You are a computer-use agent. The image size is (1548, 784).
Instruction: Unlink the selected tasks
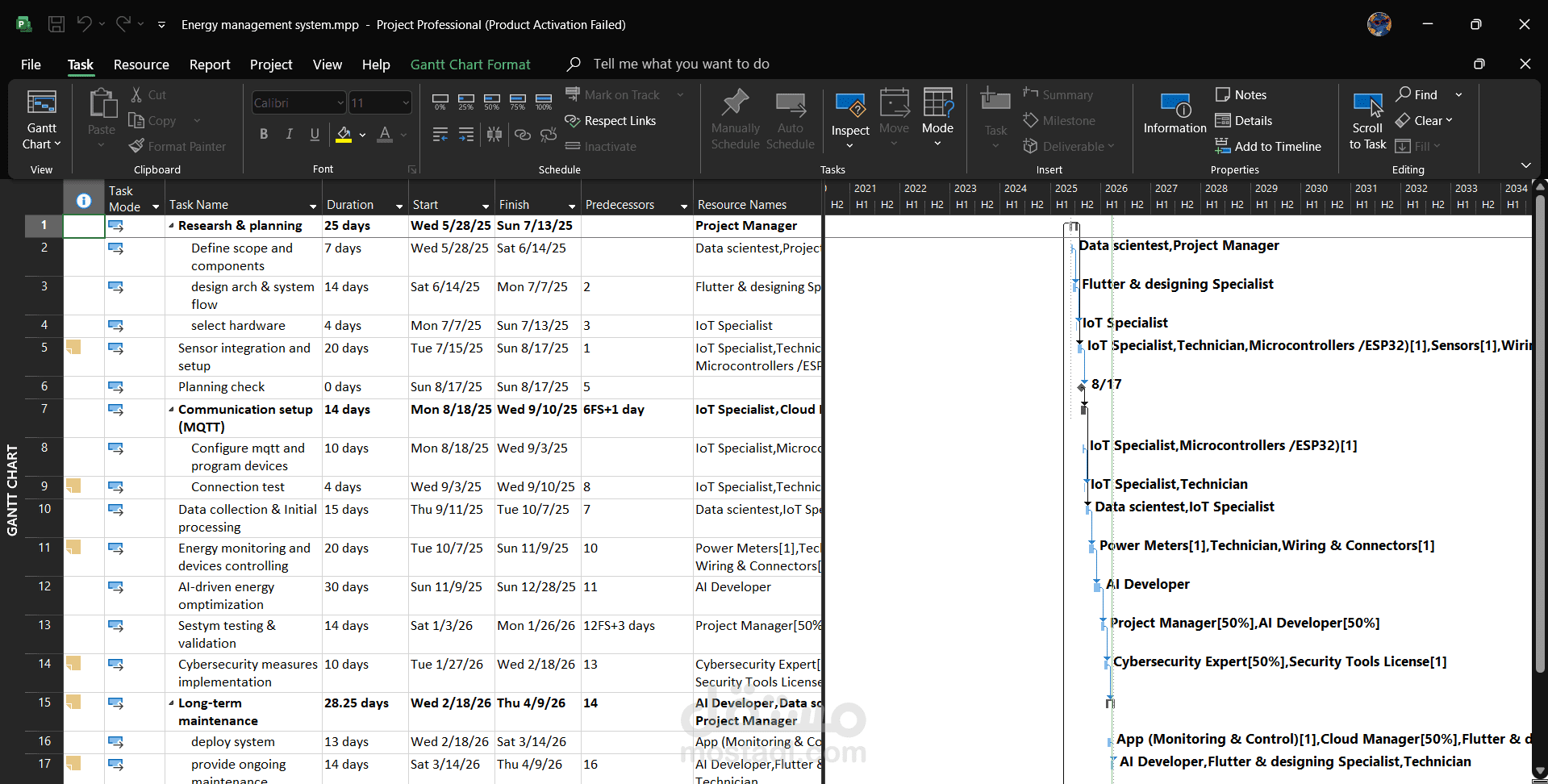[x=549, y=134]
